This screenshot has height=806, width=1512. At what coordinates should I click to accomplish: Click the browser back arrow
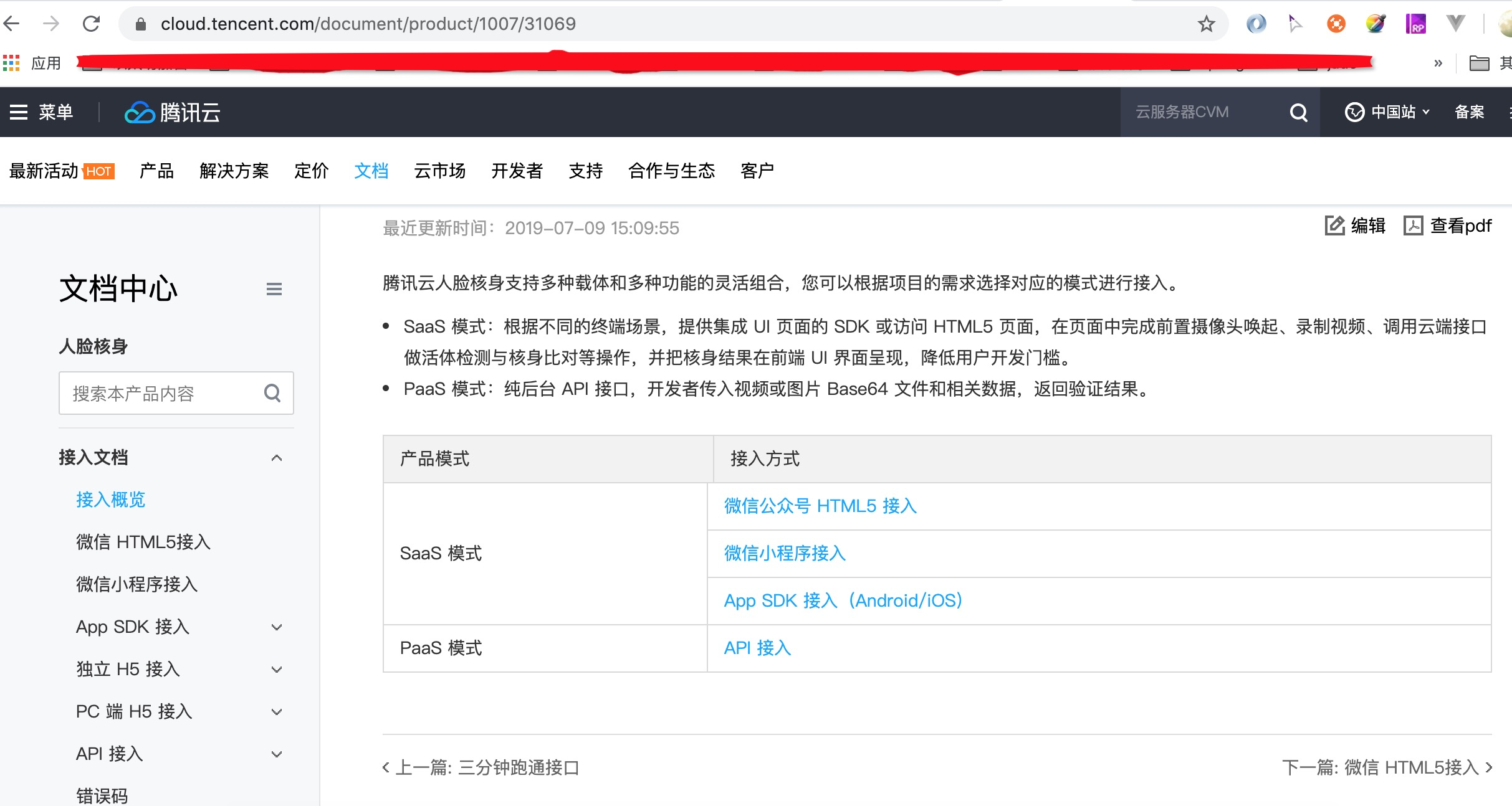pyautogui.click(x=12, y=24)
